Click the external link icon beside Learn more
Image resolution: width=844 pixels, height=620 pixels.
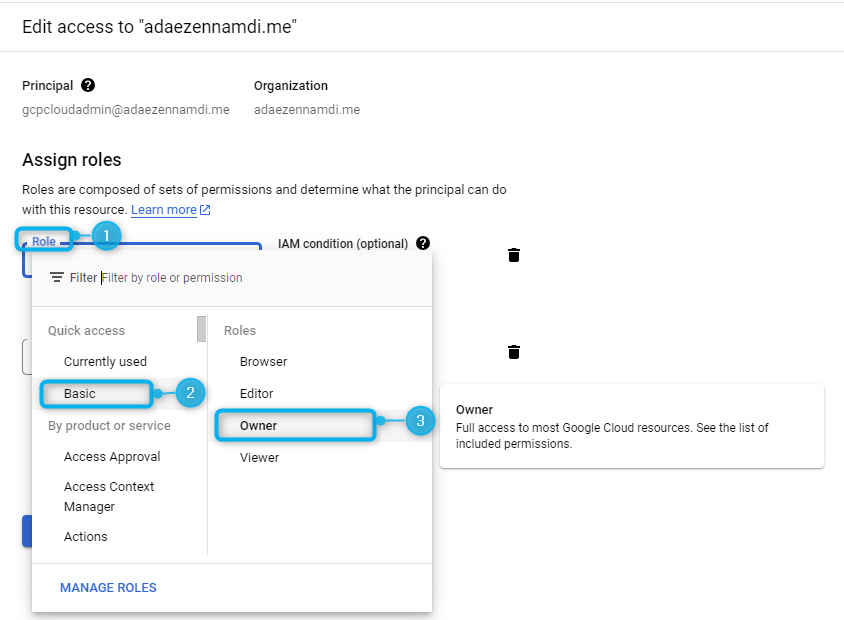[x=205, y=210]
